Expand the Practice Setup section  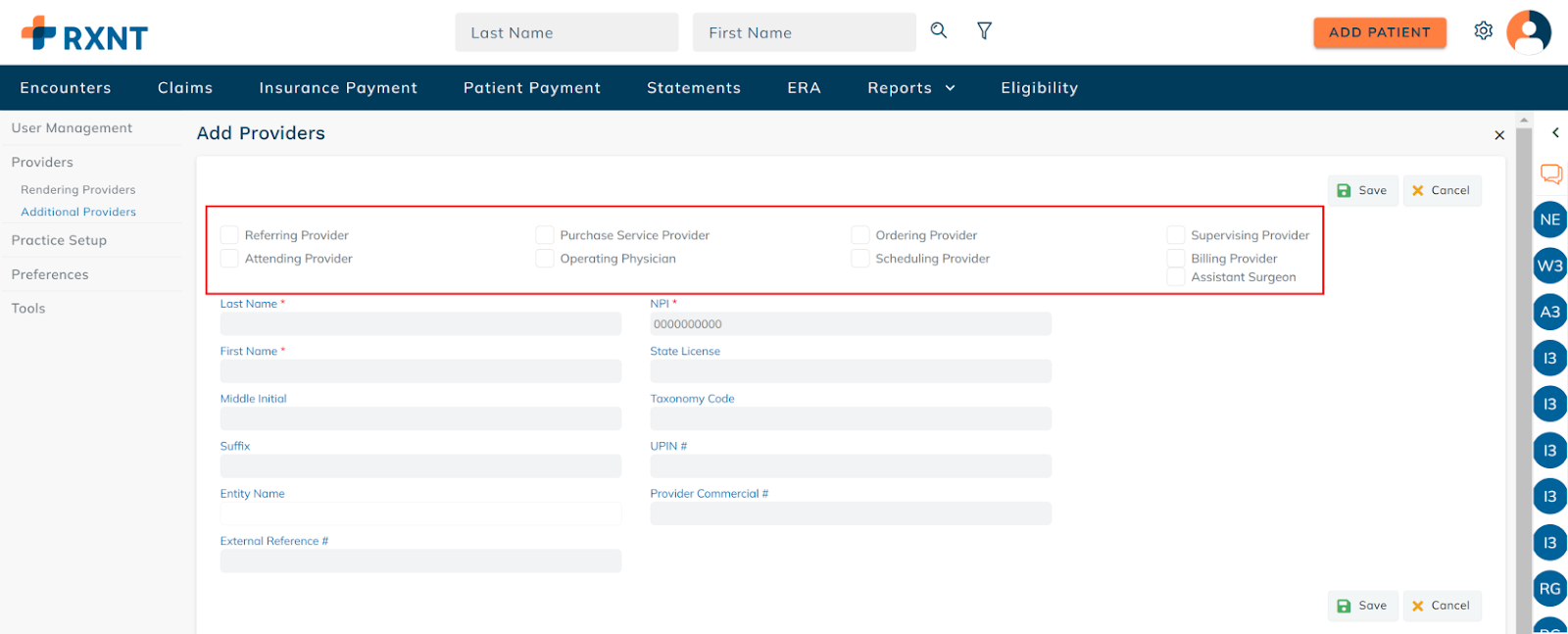(59, 240)
